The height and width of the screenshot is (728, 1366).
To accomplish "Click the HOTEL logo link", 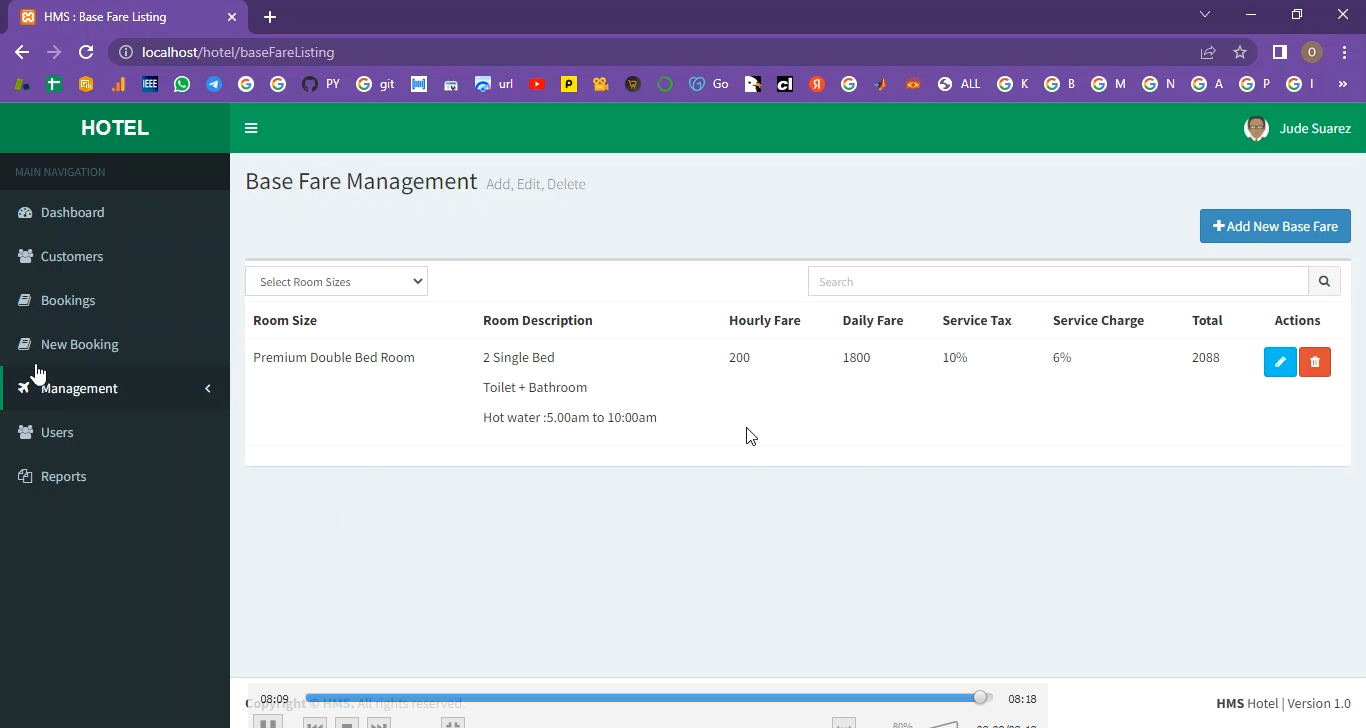I will pyautogui.click(x=115, y=128).
